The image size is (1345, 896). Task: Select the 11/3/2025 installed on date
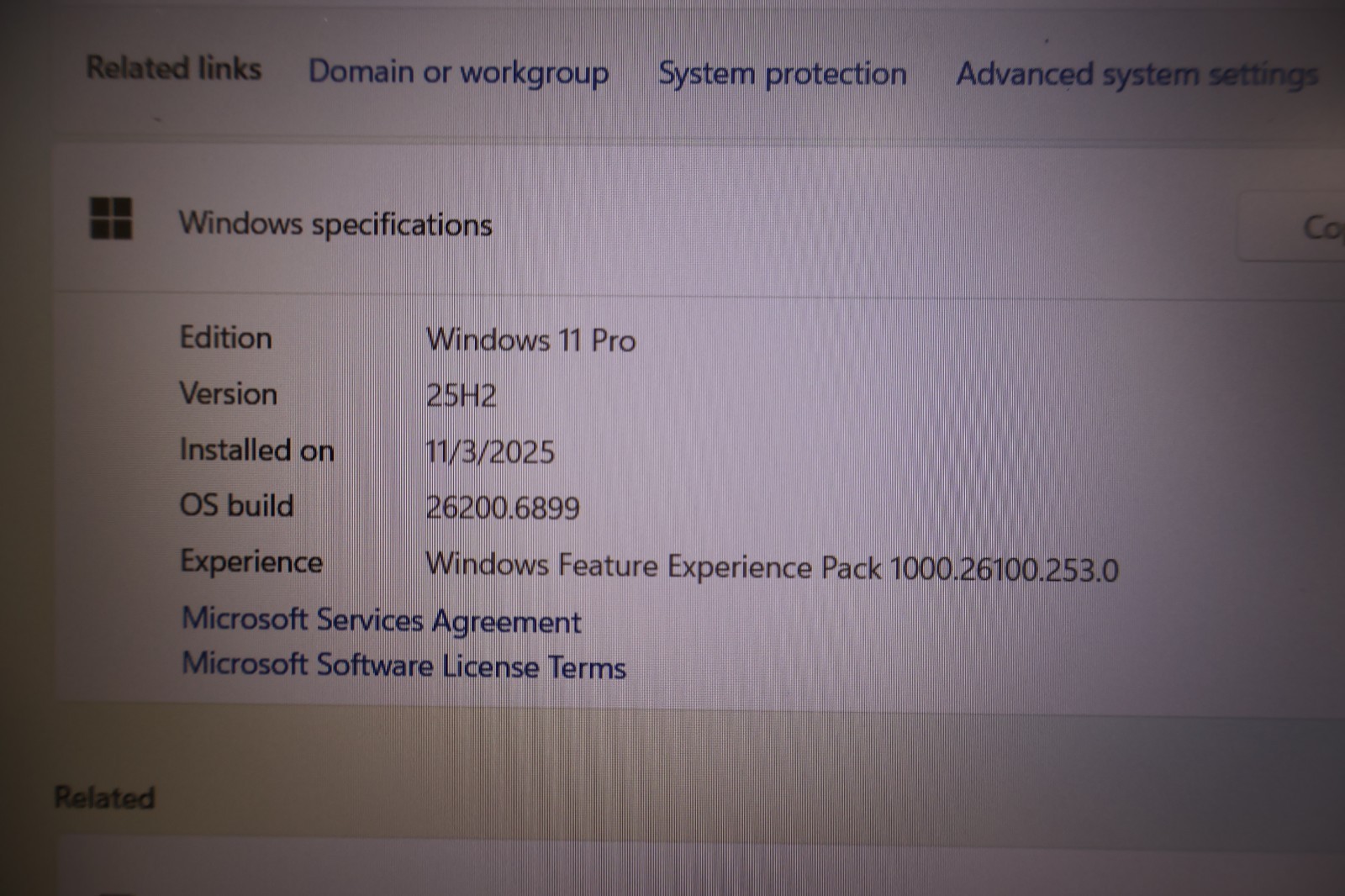tap(490, 451)
